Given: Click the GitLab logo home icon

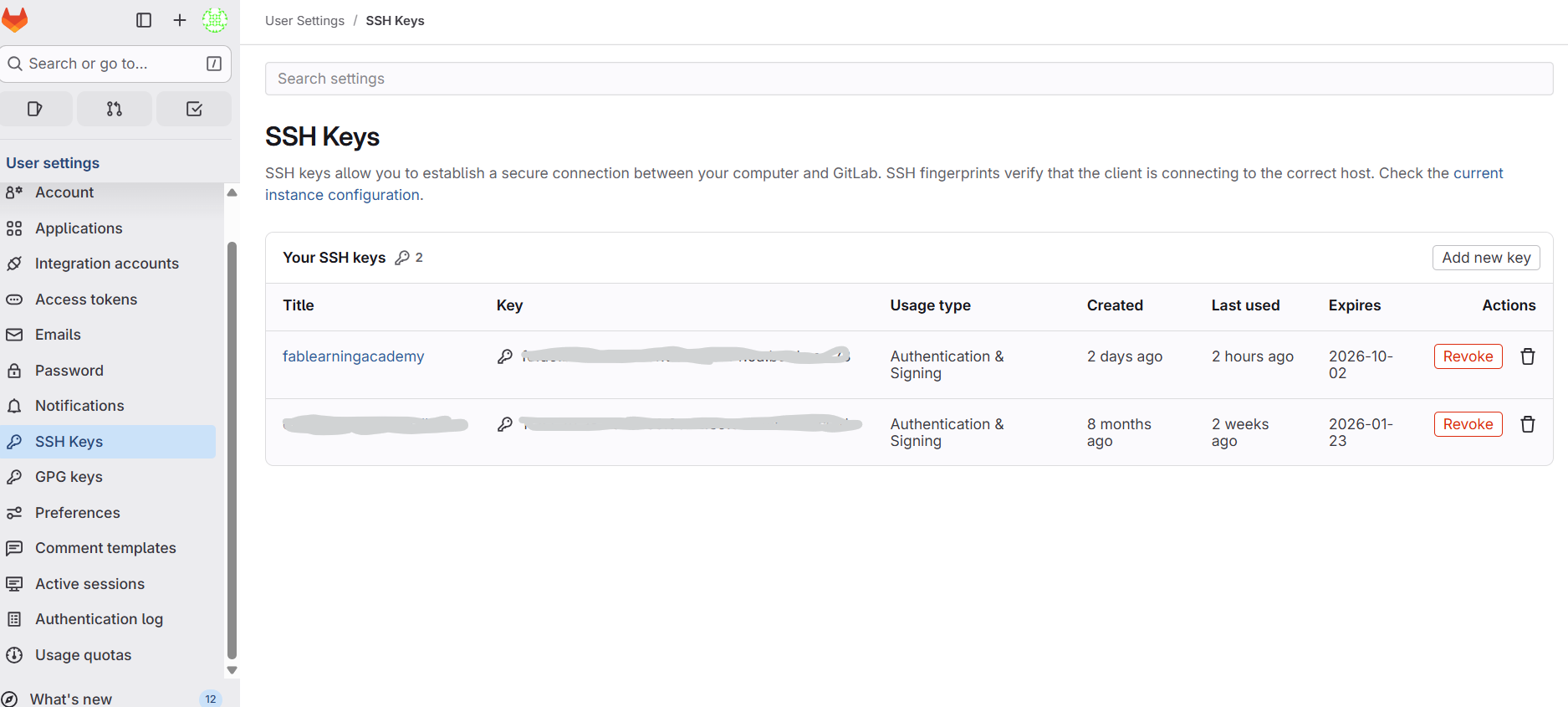Looking at the screenshot, I should (x=15, y=19).
